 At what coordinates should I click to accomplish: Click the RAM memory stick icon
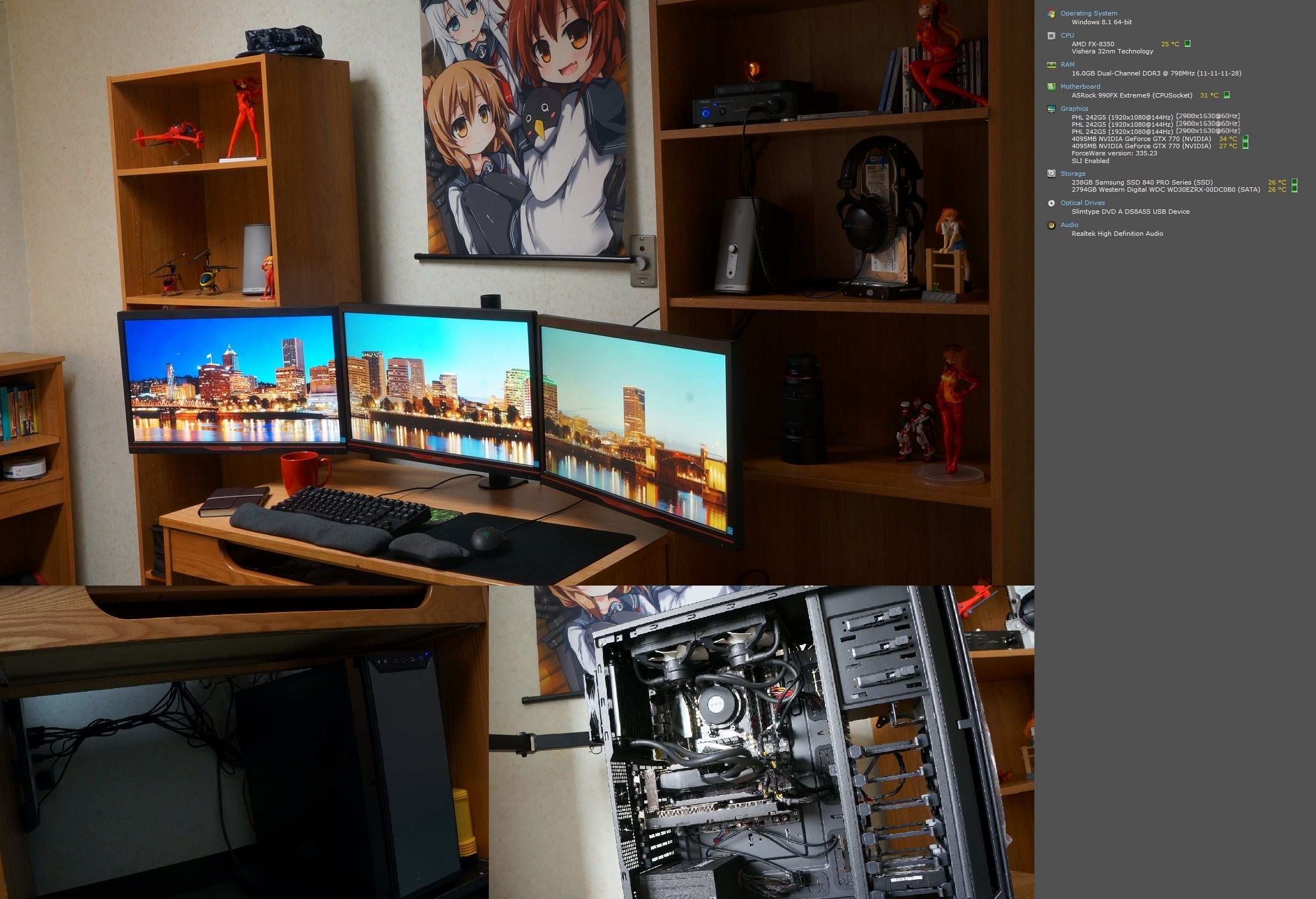pyautogui.click(x=1051, y=65)
